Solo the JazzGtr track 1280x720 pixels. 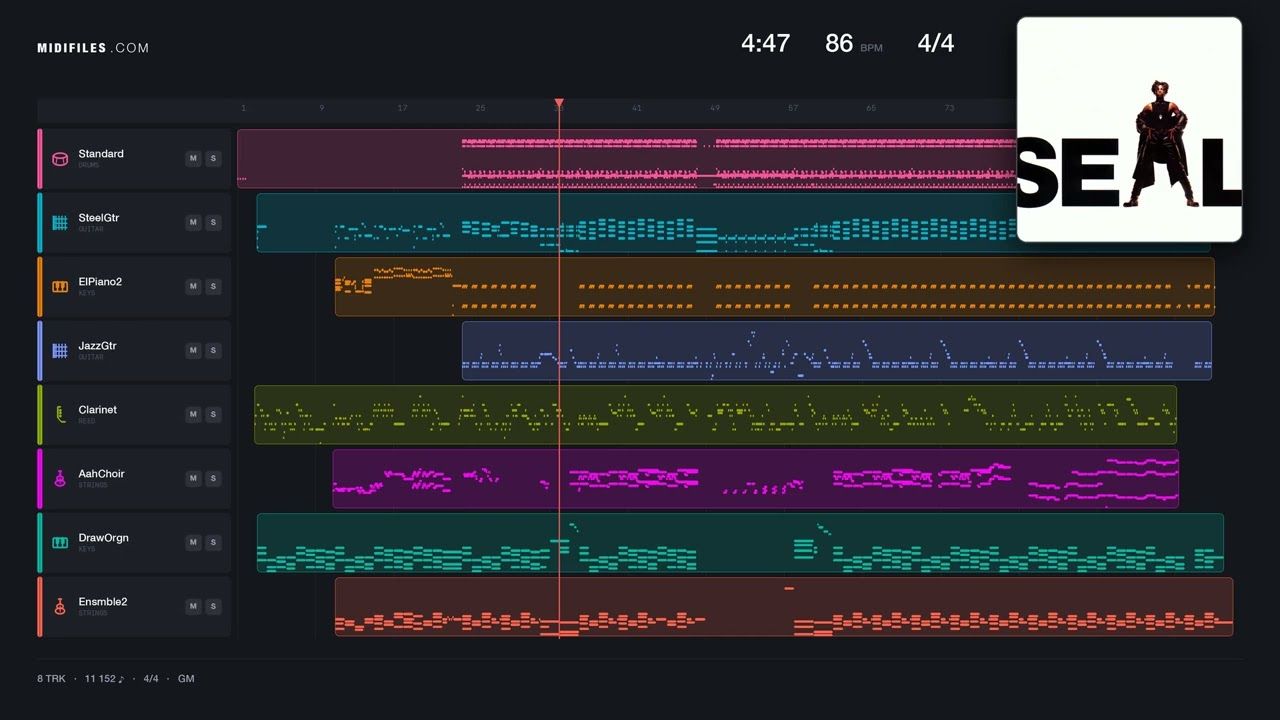(213, 350)
